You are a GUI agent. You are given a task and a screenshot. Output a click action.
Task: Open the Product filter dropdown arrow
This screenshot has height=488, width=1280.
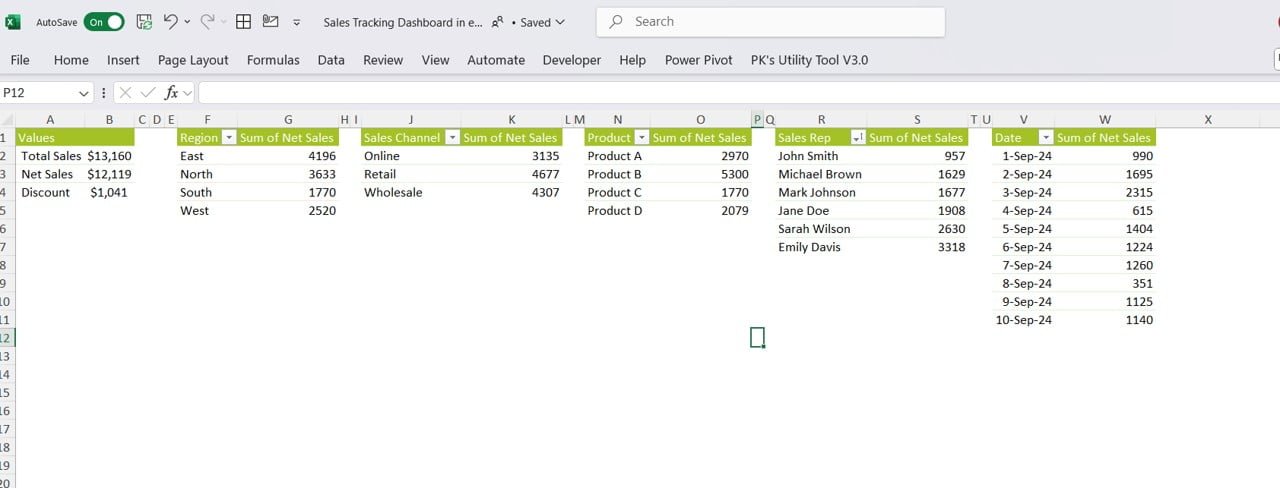point(640,138)
